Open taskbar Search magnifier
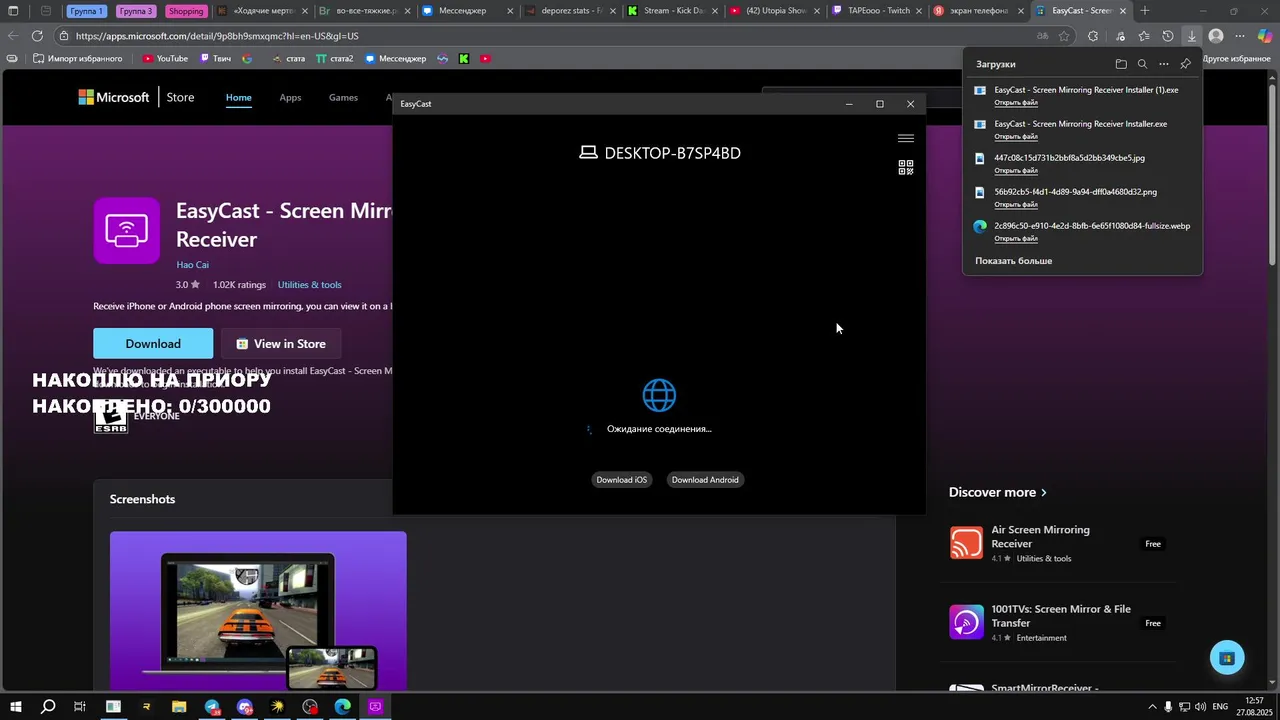 click(48, 707)
